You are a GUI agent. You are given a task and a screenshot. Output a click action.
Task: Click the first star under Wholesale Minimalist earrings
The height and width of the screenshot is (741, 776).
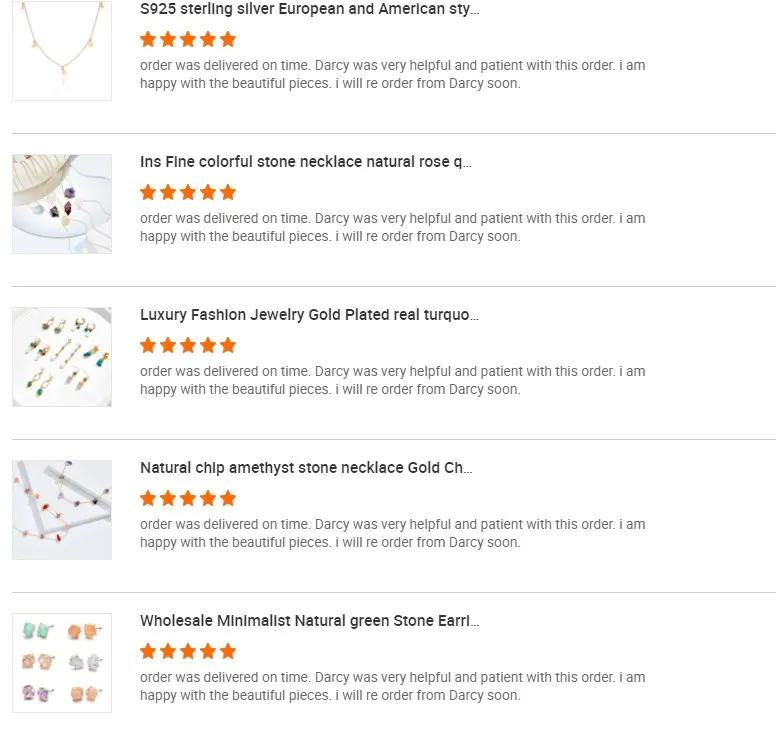[148, 651]
